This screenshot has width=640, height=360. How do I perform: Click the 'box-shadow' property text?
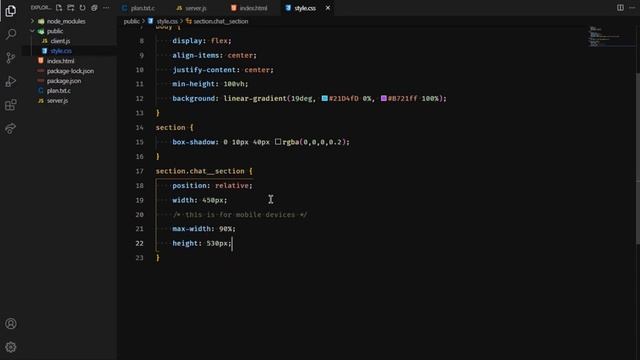[193, 142]
